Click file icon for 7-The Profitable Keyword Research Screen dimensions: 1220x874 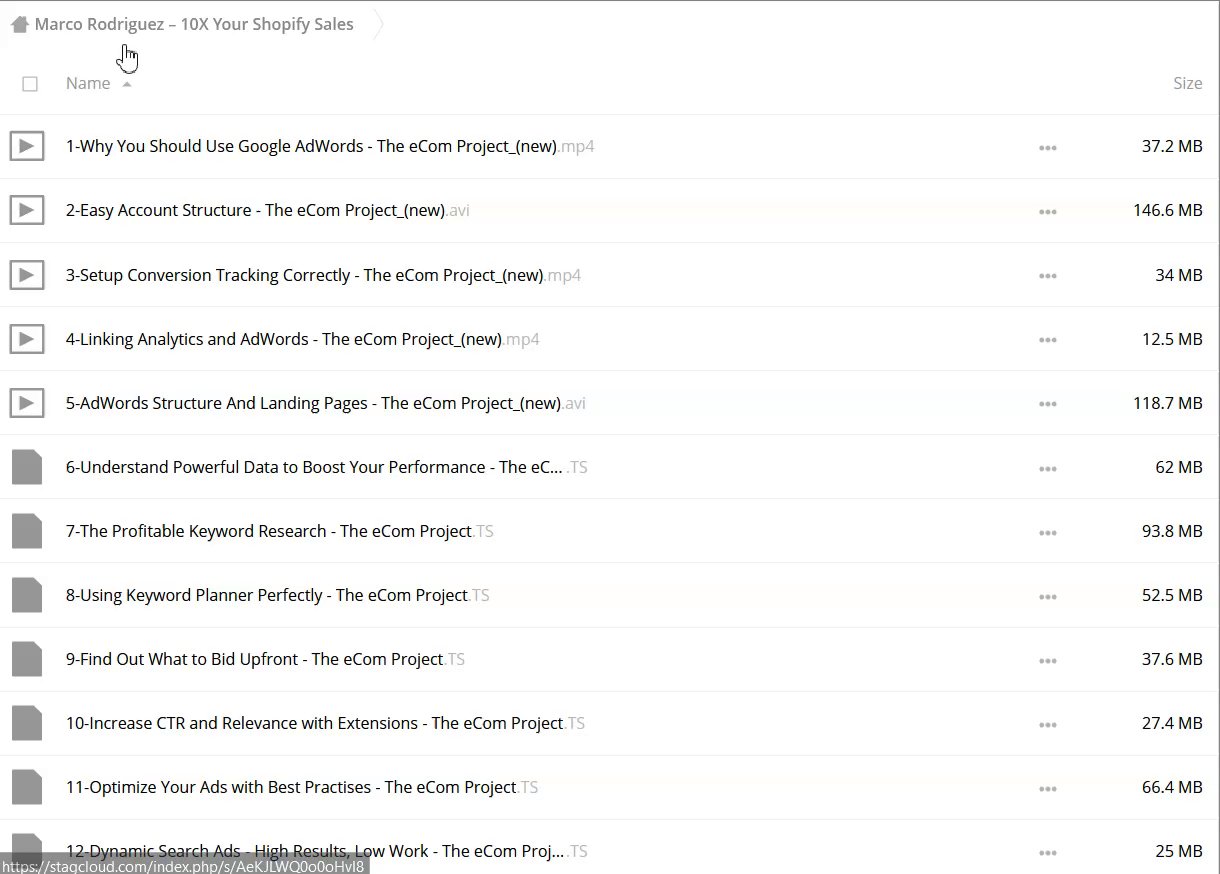pos(27,531)
